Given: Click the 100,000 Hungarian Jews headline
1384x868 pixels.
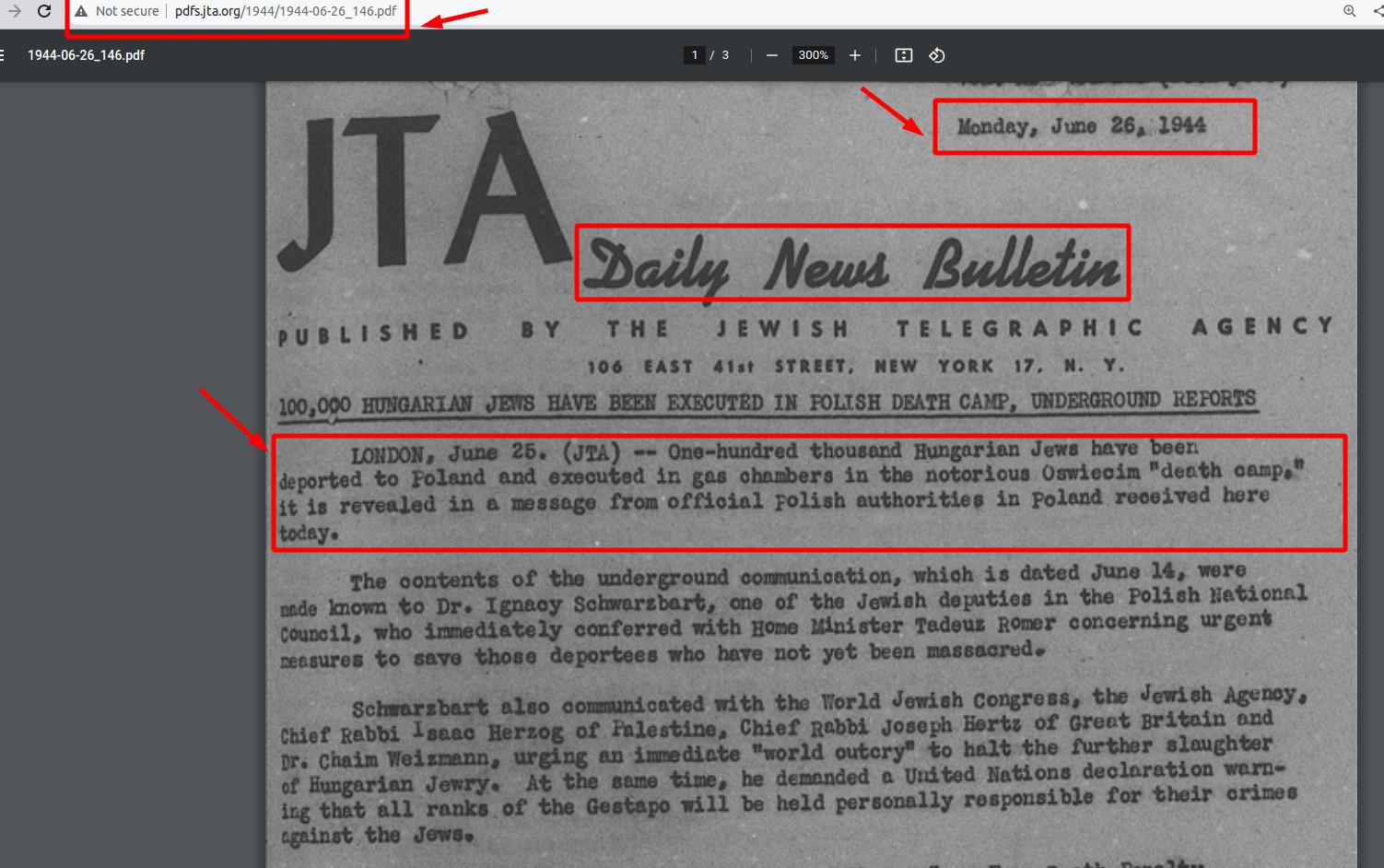Looking at the screenshot, I should click(767, 404).
